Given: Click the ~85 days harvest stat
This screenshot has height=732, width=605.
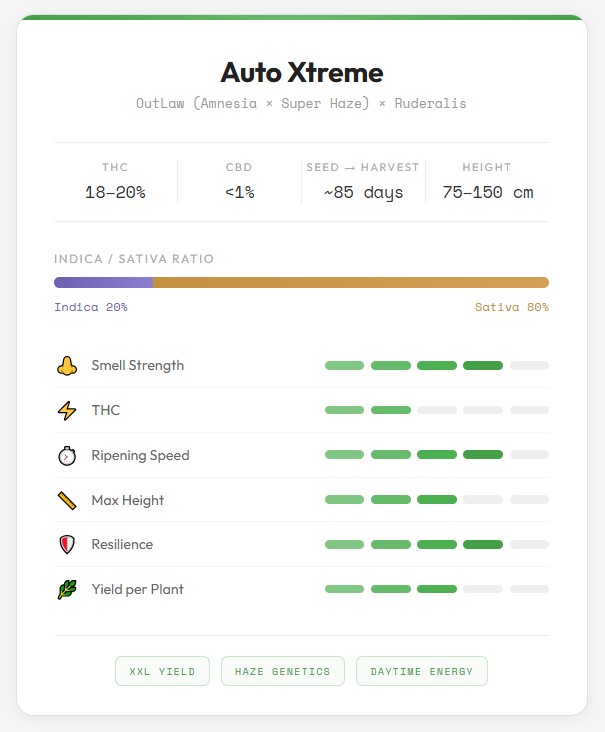Looking at the screenshot, I should coord(363,192).
